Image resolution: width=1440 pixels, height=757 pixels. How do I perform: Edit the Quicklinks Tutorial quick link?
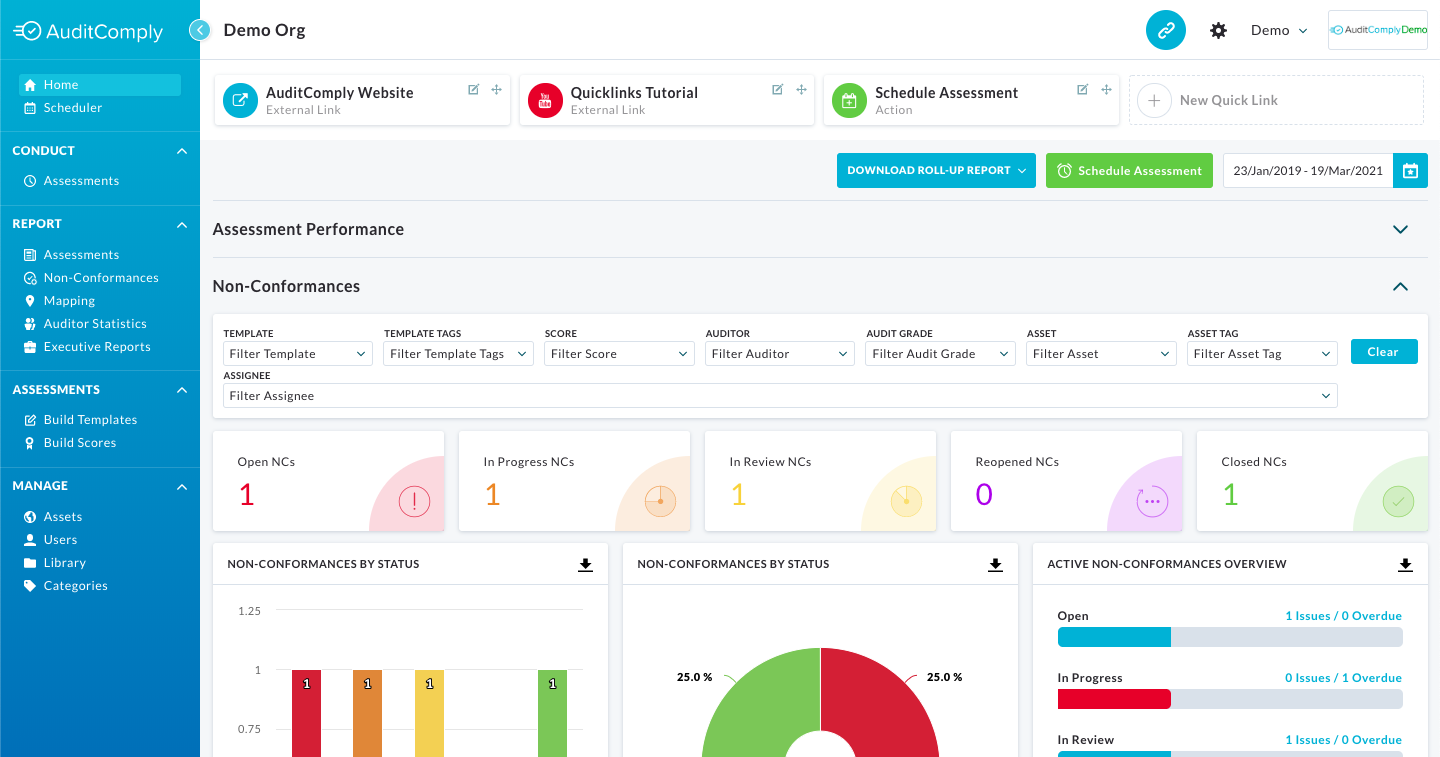click(x=778, y=90)
